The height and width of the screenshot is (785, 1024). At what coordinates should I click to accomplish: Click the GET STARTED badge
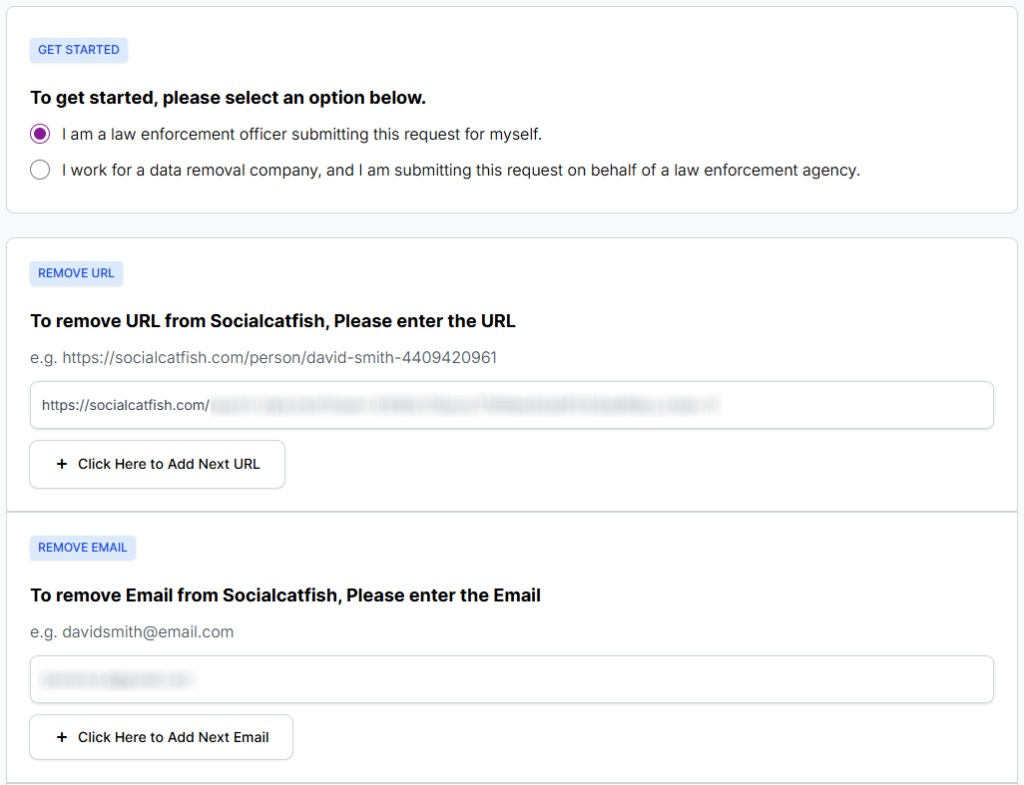coord(79,50)
